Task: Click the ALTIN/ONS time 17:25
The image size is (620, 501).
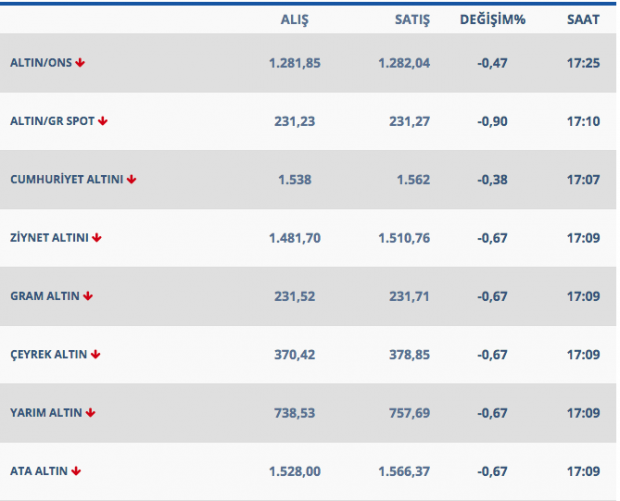Action: click(x=582, y=63)
